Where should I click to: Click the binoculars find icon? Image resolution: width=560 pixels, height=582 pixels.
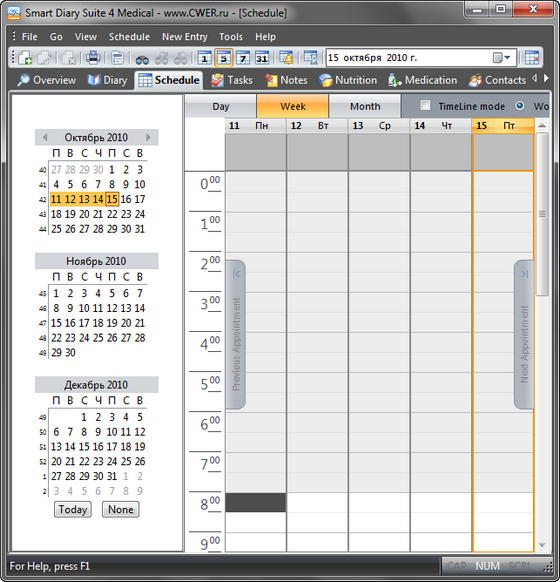(142, 58)
